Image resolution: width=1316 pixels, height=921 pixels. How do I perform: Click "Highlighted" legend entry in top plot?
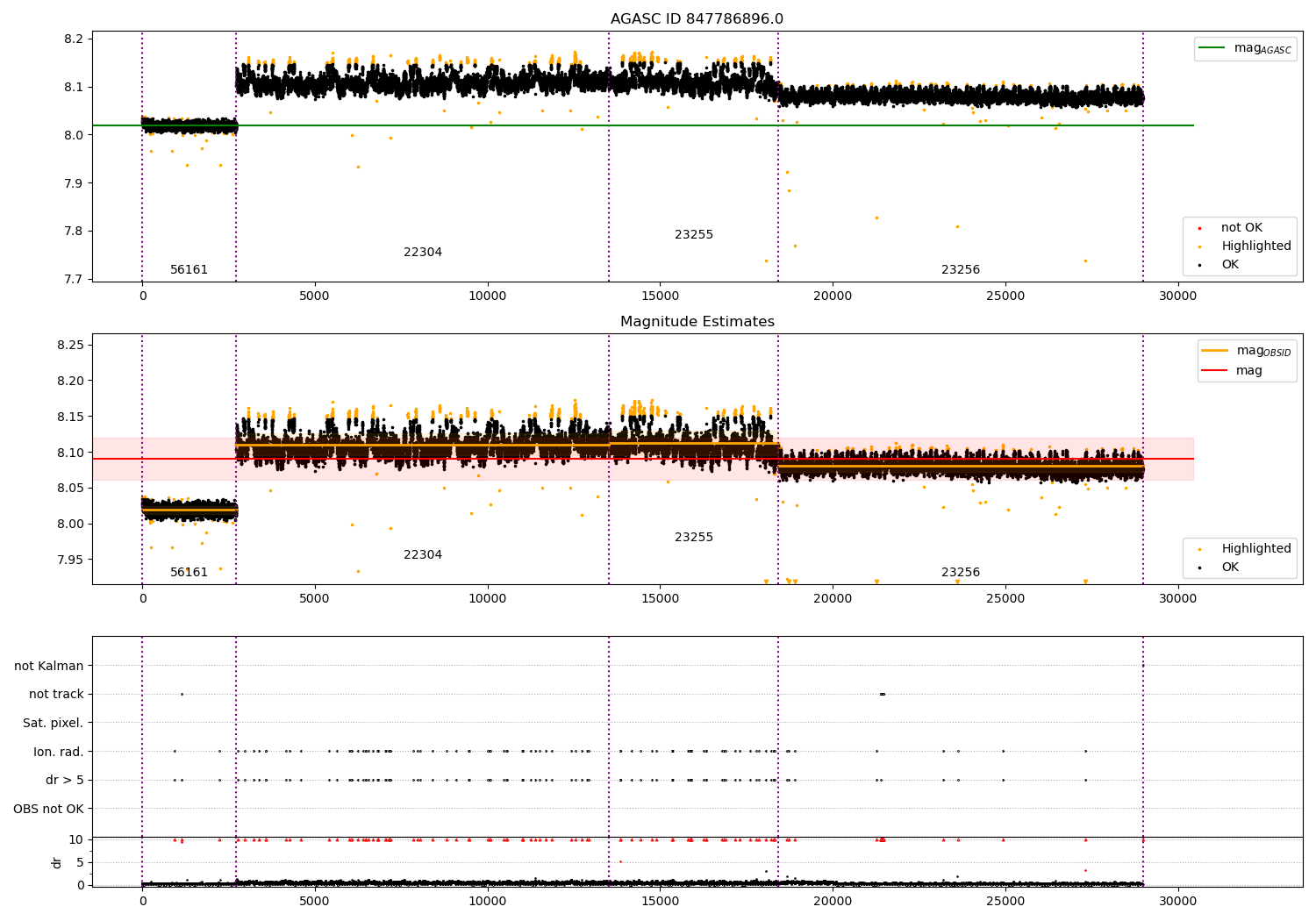click(x=1256, y=246)
